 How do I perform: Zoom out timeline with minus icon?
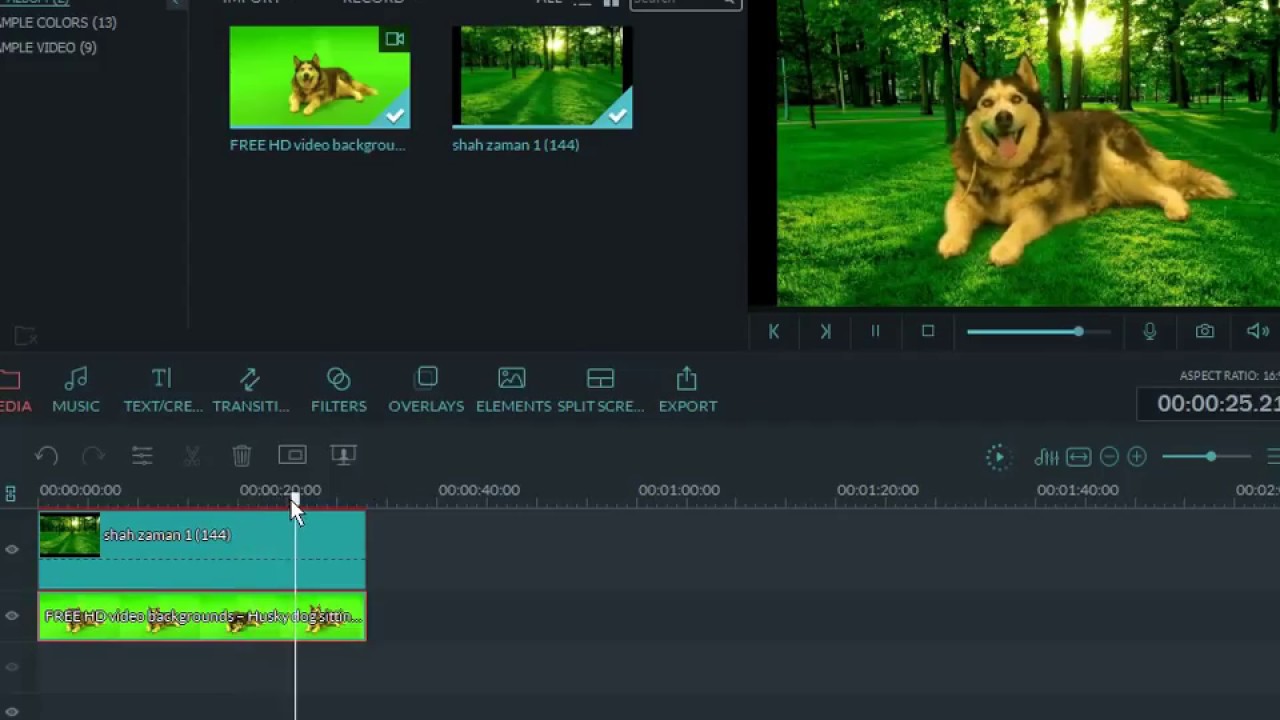[1109, 457]
